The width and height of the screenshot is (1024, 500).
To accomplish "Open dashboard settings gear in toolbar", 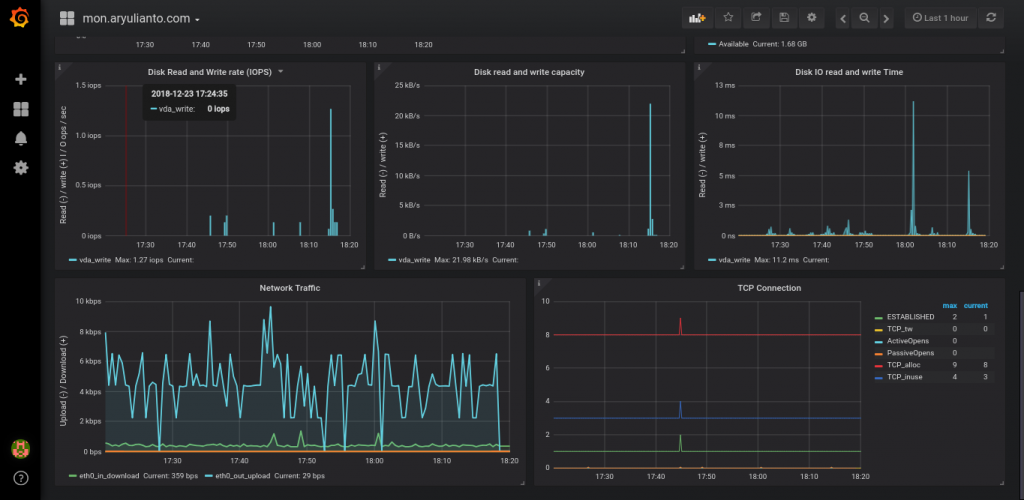I will (812, 18).
